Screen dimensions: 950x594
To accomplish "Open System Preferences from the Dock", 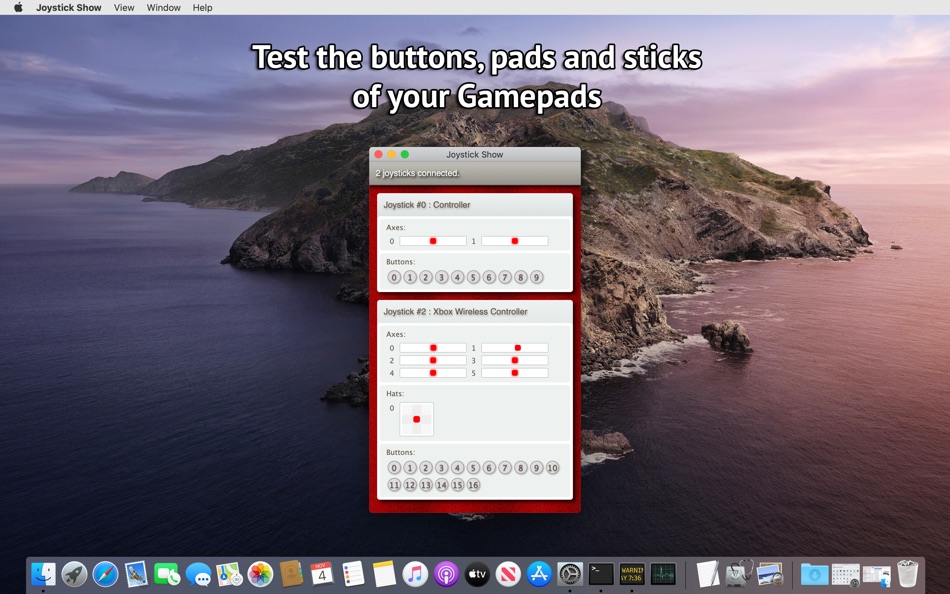I will [x=570, y=573].
